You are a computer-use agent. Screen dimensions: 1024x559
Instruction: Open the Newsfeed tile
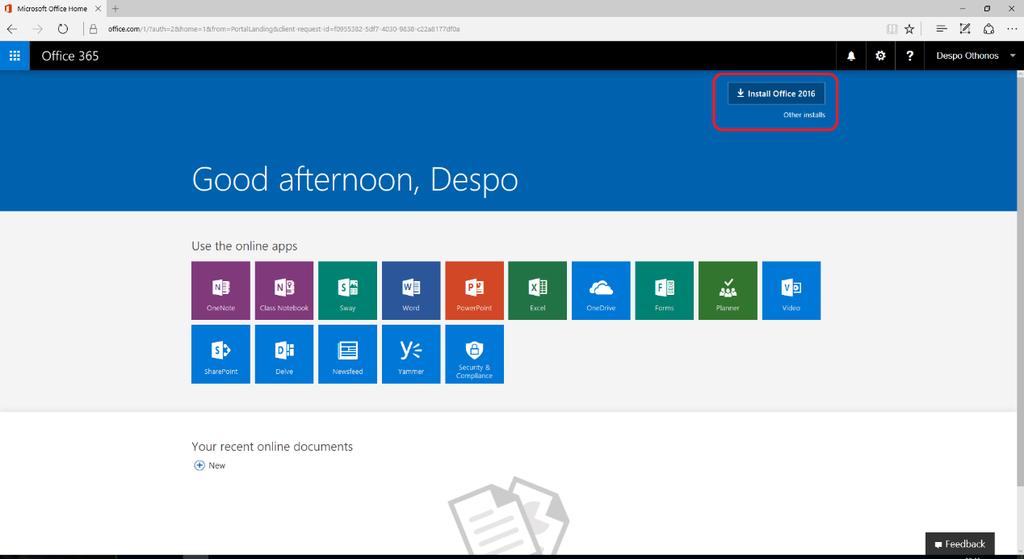tap(347, 354)
